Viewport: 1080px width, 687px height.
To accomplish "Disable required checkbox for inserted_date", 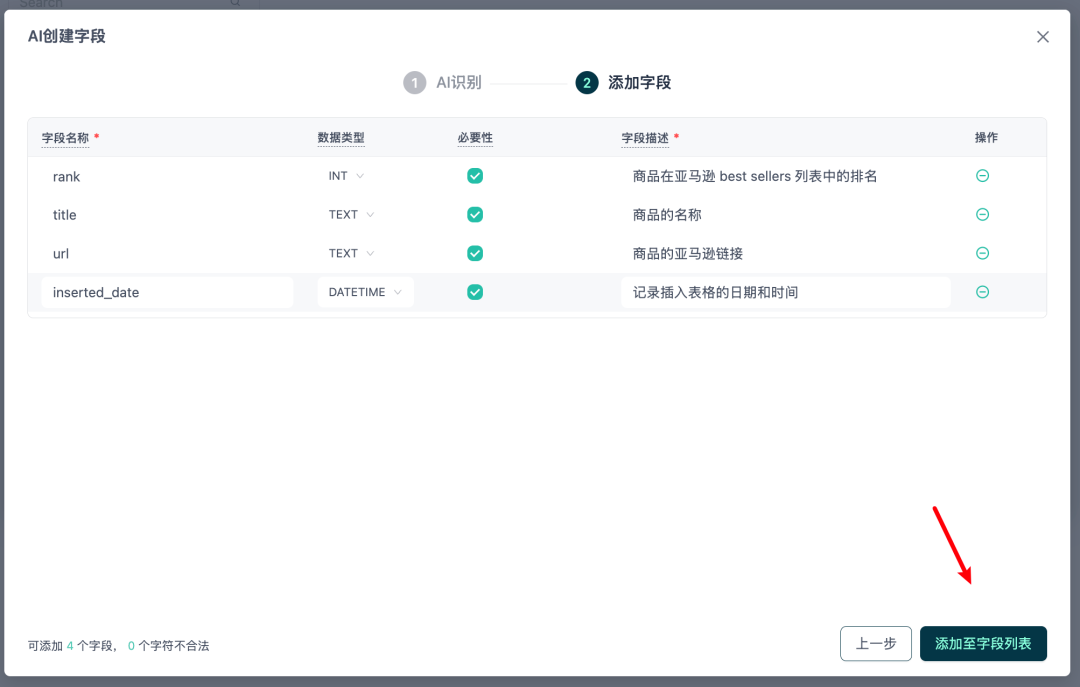I will pyautogui.click(x=475, y=292).
